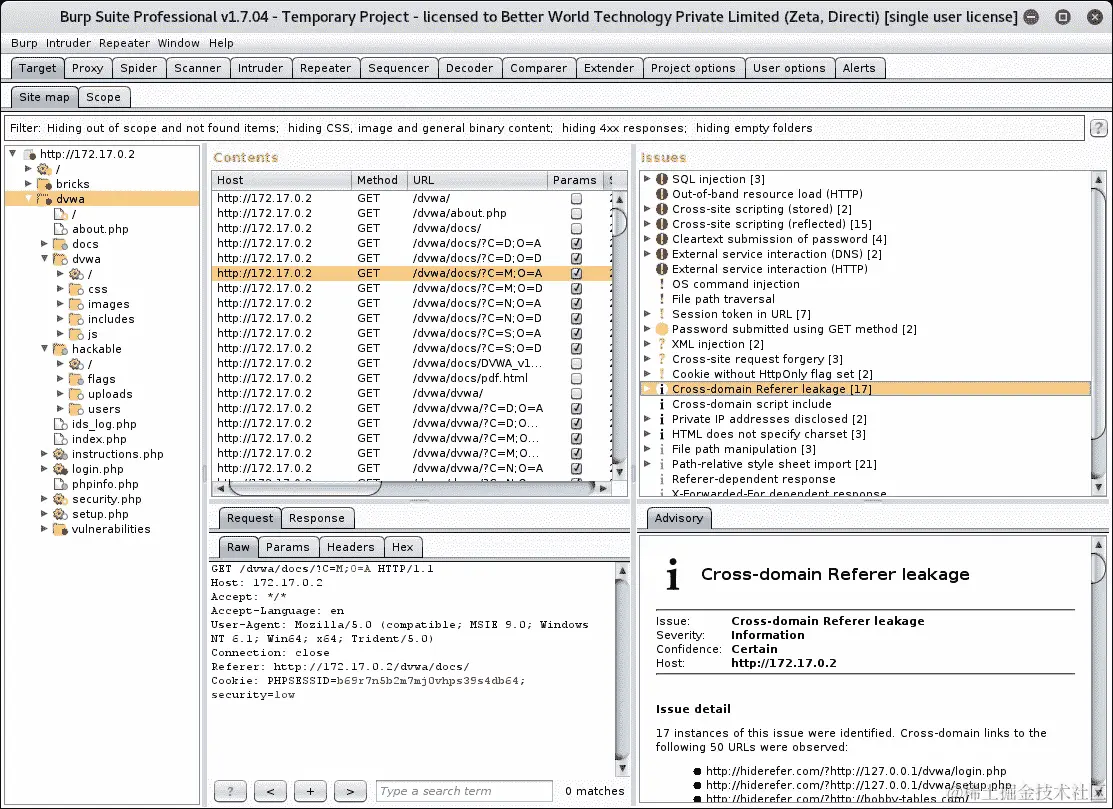Open the Scanner tab
1113x809 pixels.
click(197, 68)
